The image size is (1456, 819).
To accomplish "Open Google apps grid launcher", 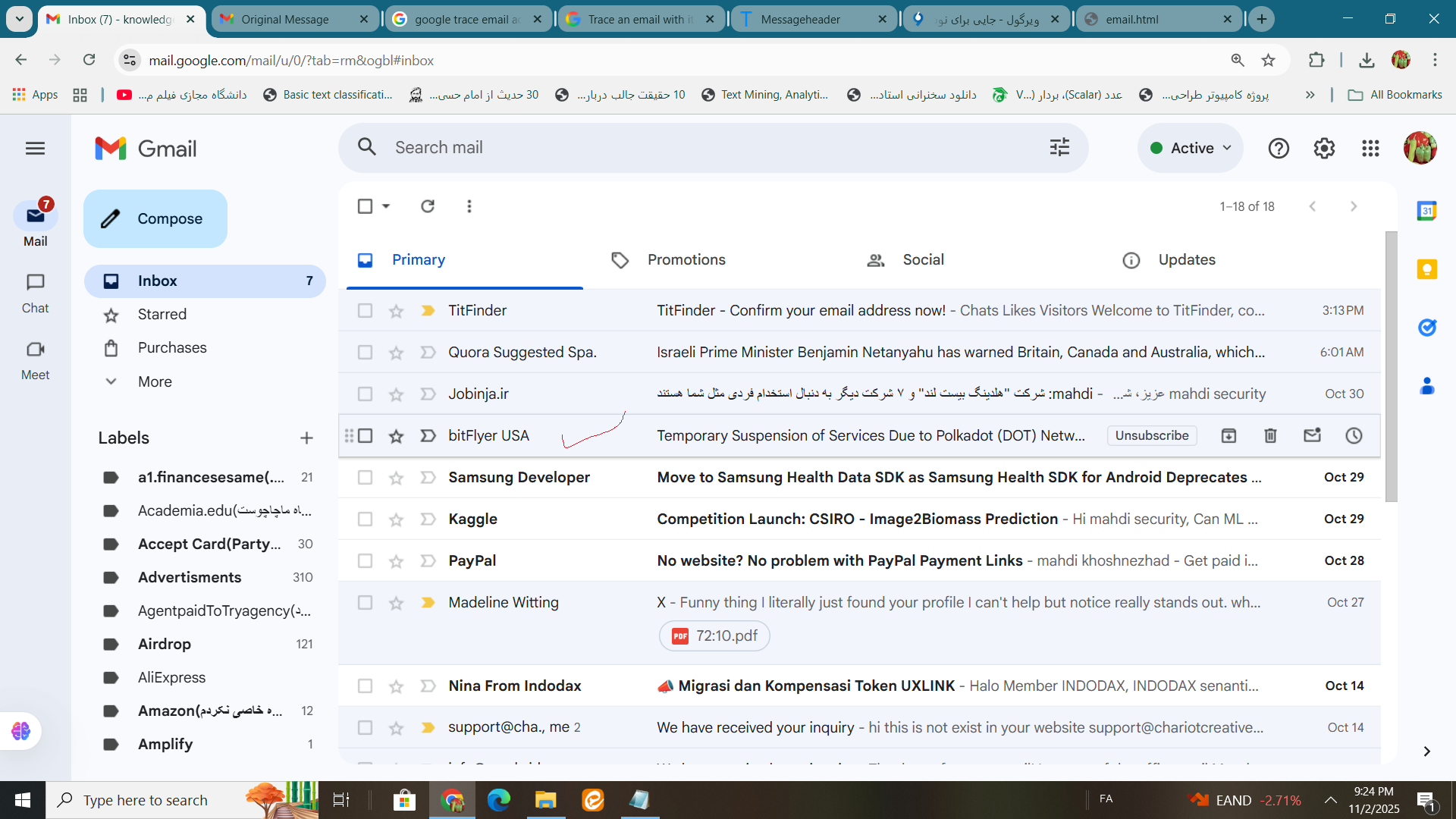I will [x=1370, y=148].
